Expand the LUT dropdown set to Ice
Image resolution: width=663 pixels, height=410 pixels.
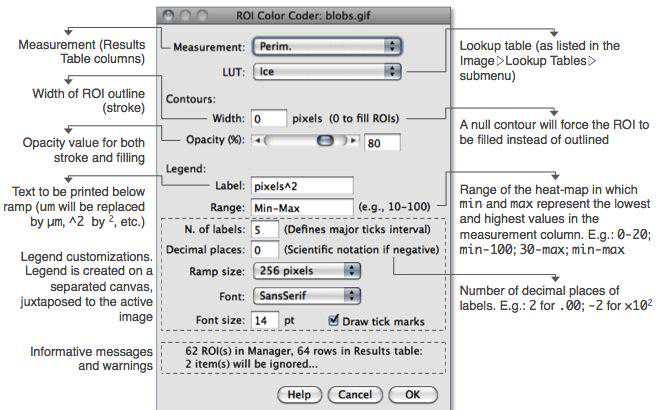tap(326, 72)
